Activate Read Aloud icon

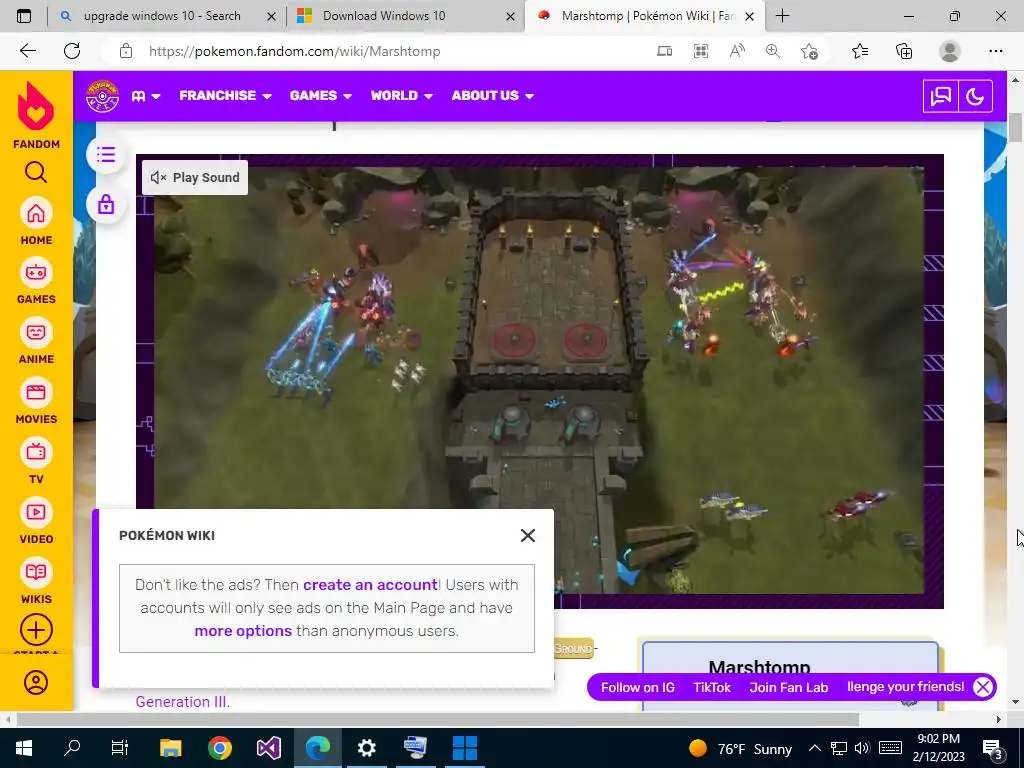point(737,51)
